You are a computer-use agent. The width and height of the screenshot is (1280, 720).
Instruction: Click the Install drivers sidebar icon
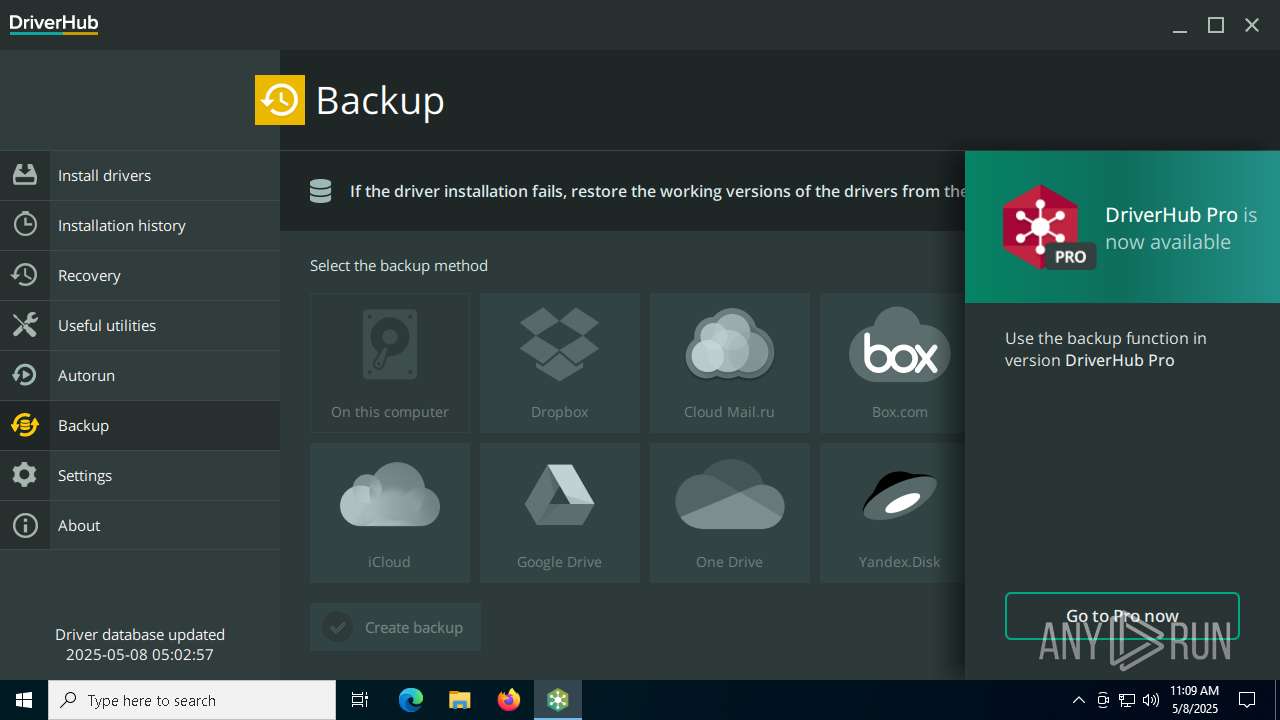point(25,175)
